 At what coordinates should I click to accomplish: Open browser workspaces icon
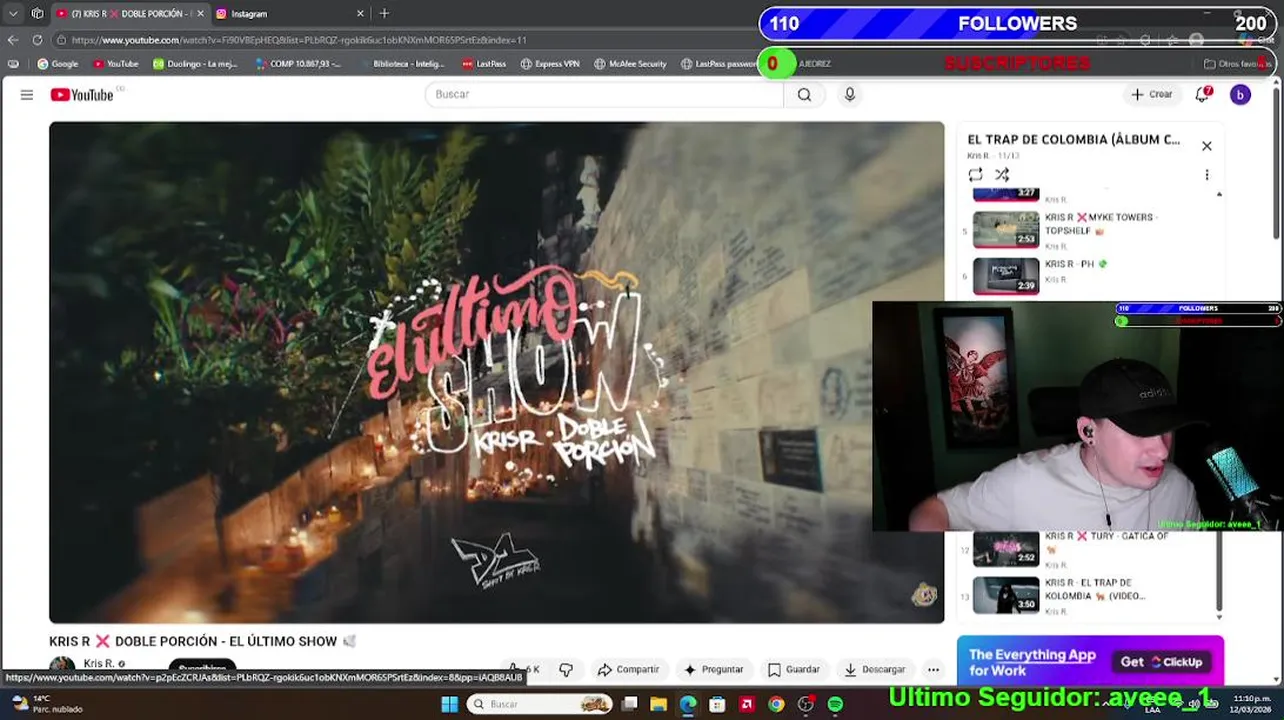tap(37, 14)
